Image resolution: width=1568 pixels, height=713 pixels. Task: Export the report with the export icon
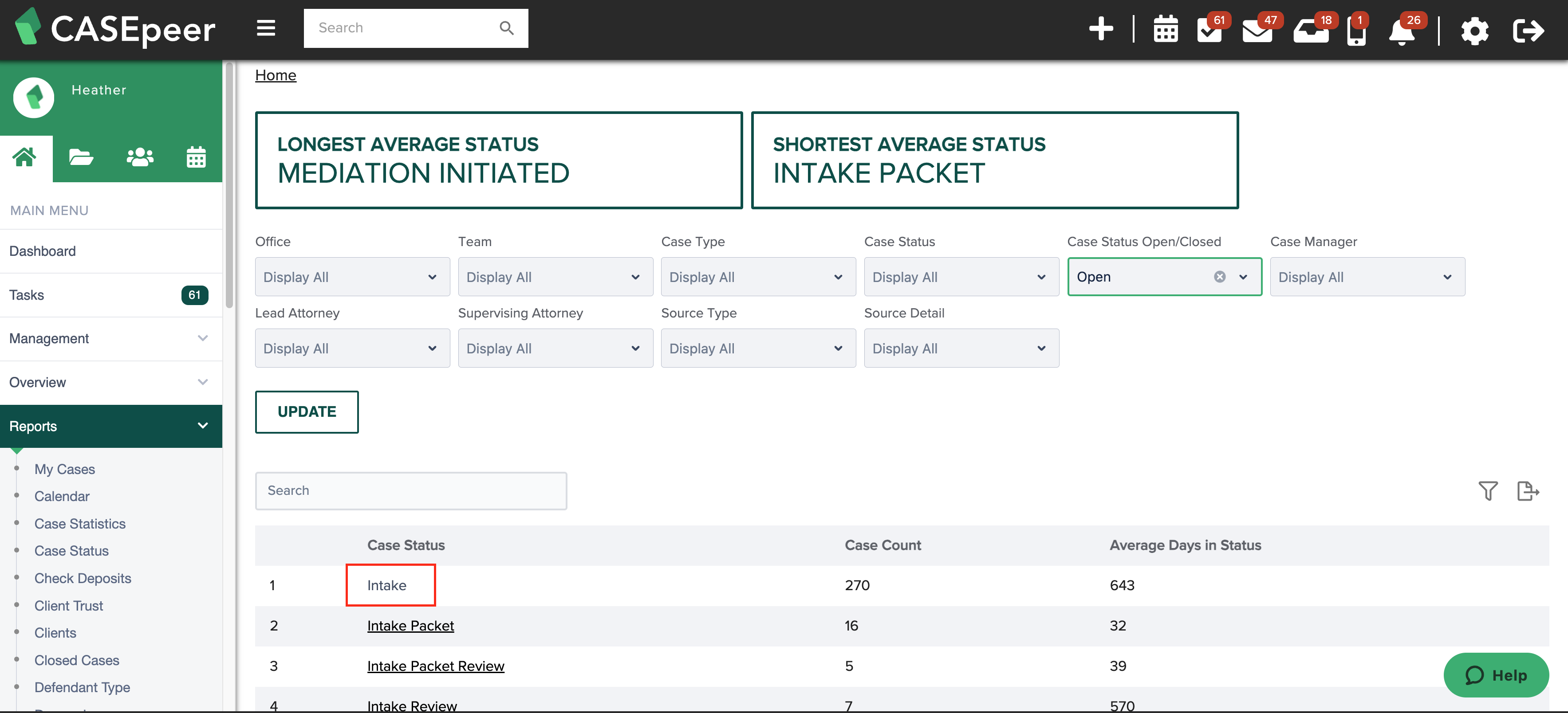pyautogui.click(x=1528, y=490)
